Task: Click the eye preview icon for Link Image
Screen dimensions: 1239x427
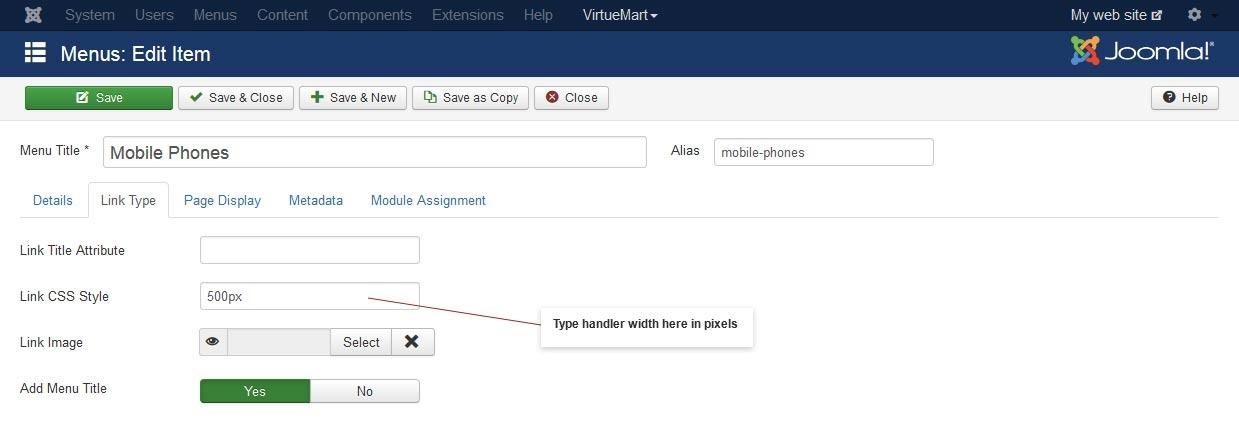Action: pyautogui.click(x=213, y=342)
